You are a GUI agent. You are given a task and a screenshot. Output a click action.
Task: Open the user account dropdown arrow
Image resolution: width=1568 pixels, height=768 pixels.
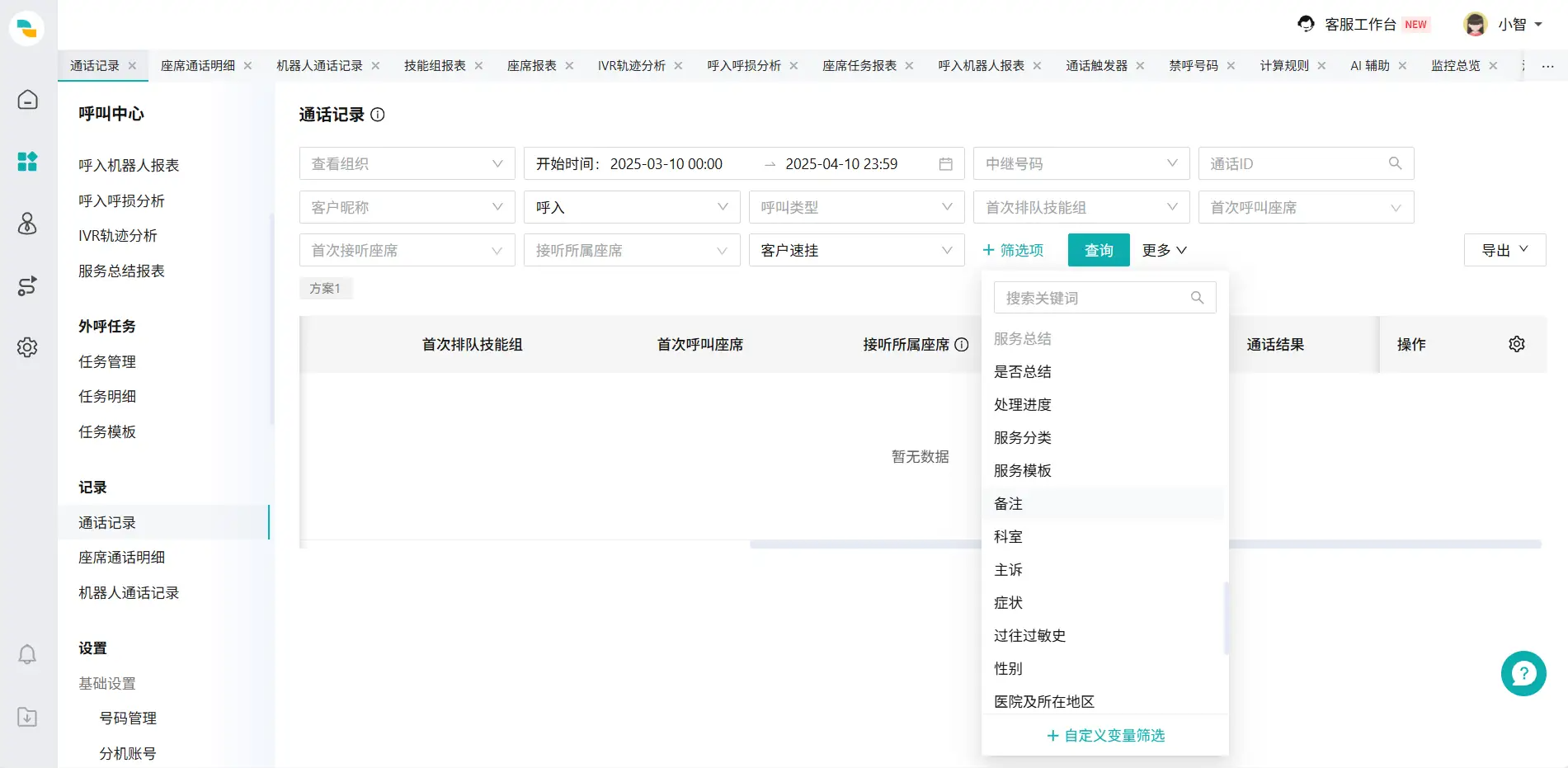point(1538,25)
